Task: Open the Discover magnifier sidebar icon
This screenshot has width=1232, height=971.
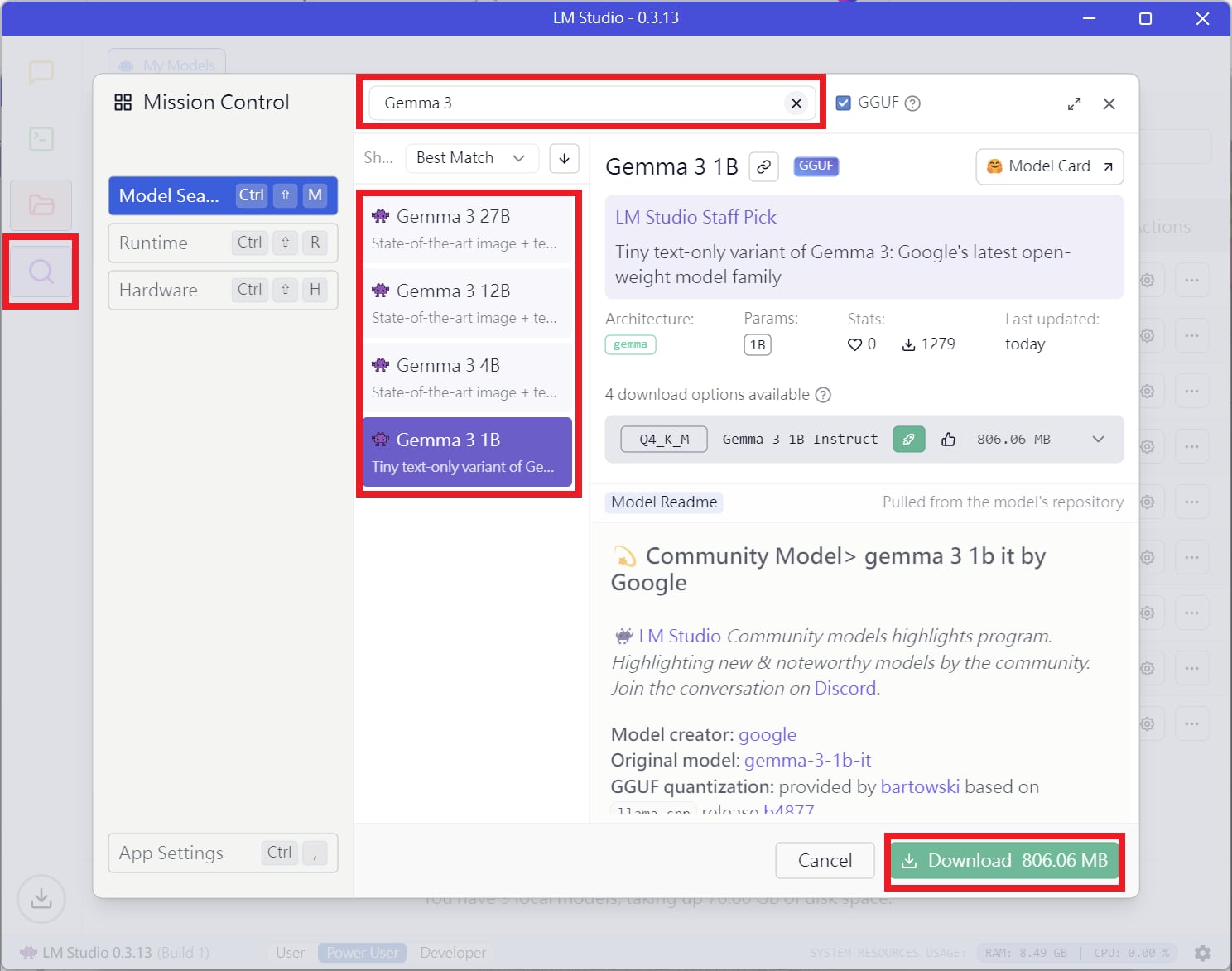Action: pos(41,272)
